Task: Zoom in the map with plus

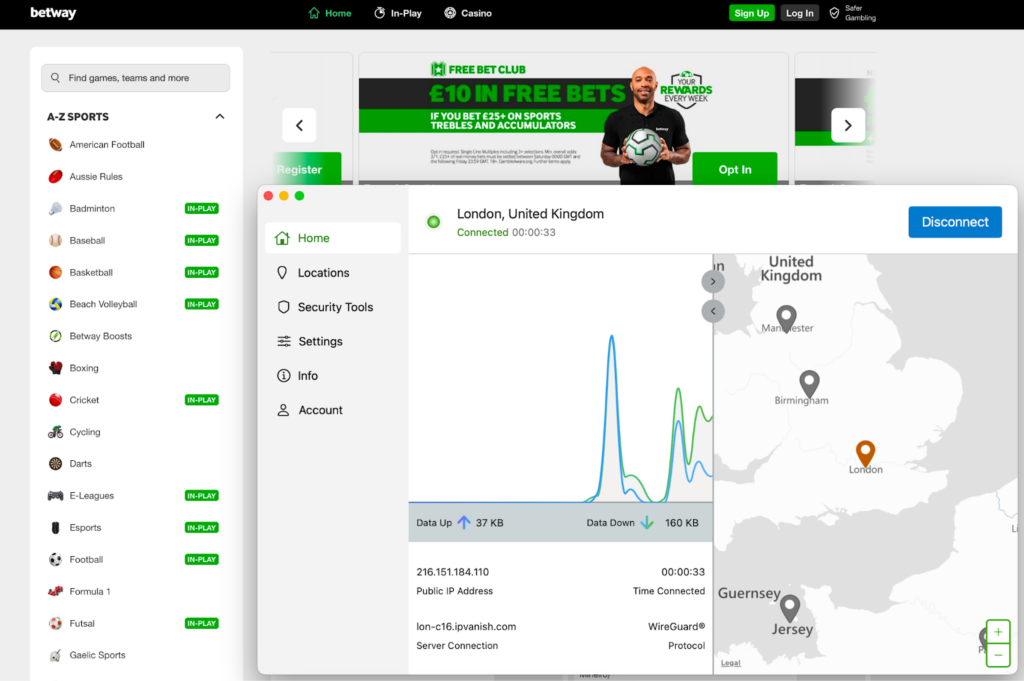Action: (998, 632)
